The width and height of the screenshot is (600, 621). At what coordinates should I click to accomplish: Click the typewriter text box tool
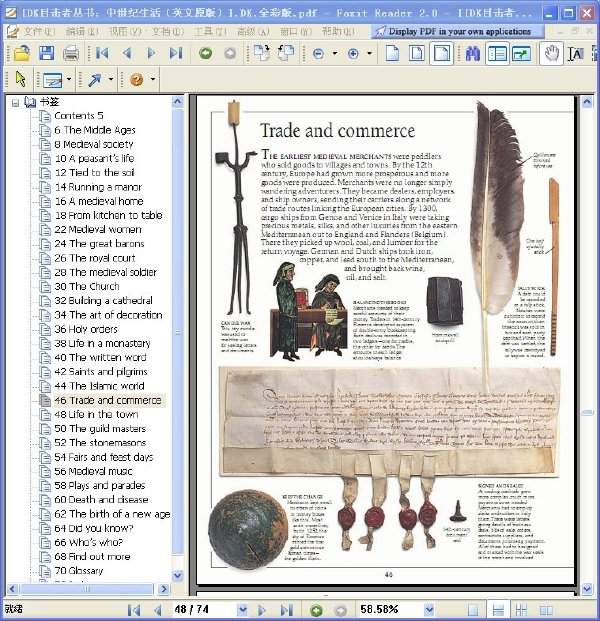click(53, 80)
